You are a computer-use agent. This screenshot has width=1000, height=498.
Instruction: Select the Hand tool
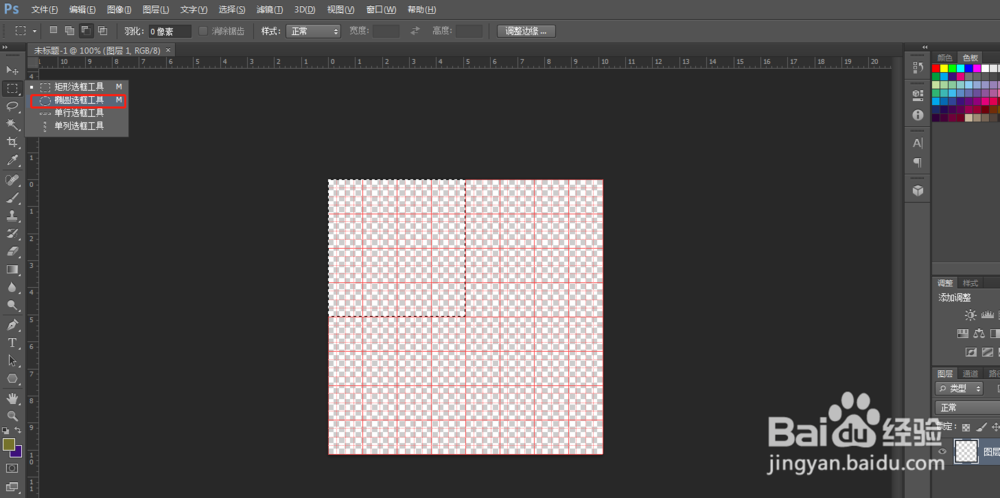12,399
